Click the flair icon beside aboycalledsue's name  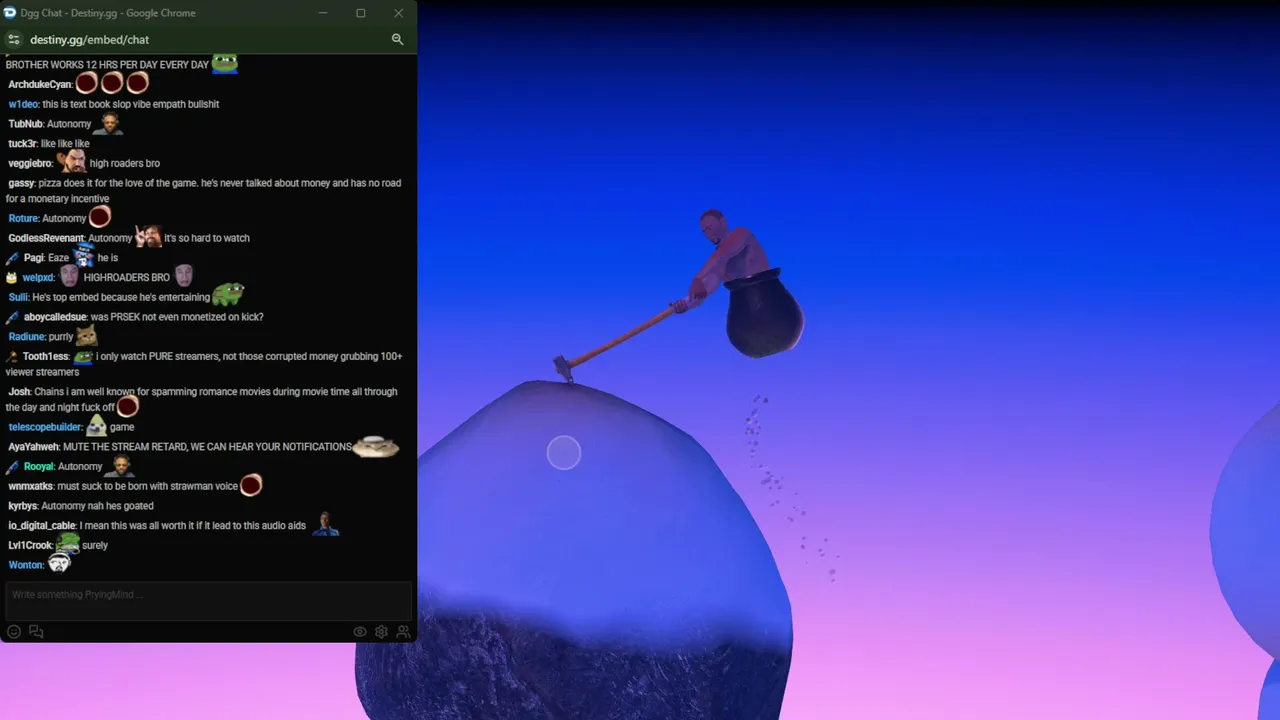(x=12, y=317)
